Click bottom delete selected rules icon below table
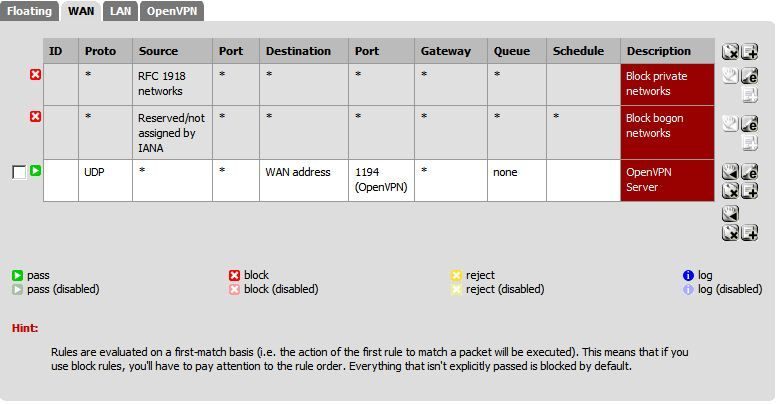The image size is (776, 404). coord(730,232)
